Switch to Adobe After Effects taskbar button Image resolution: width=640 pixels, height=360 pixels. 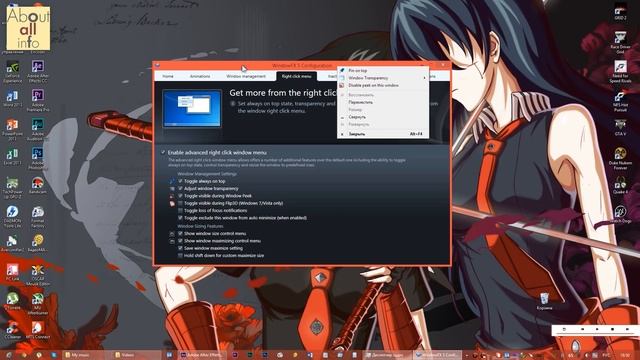203,355
